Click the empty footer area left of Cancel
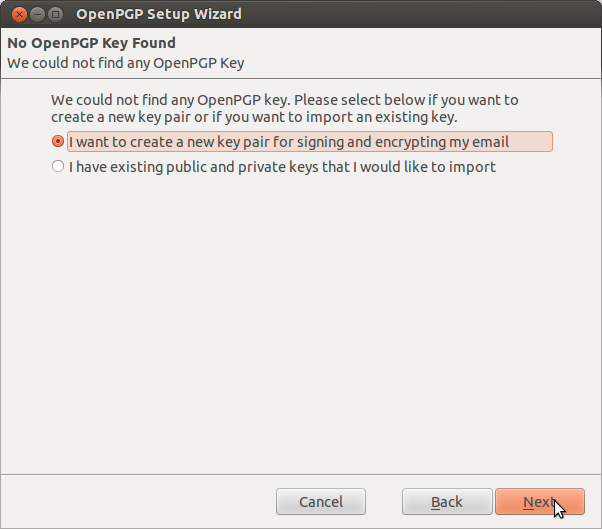Screen dimensions: 602x529 [x=138, y=502]
